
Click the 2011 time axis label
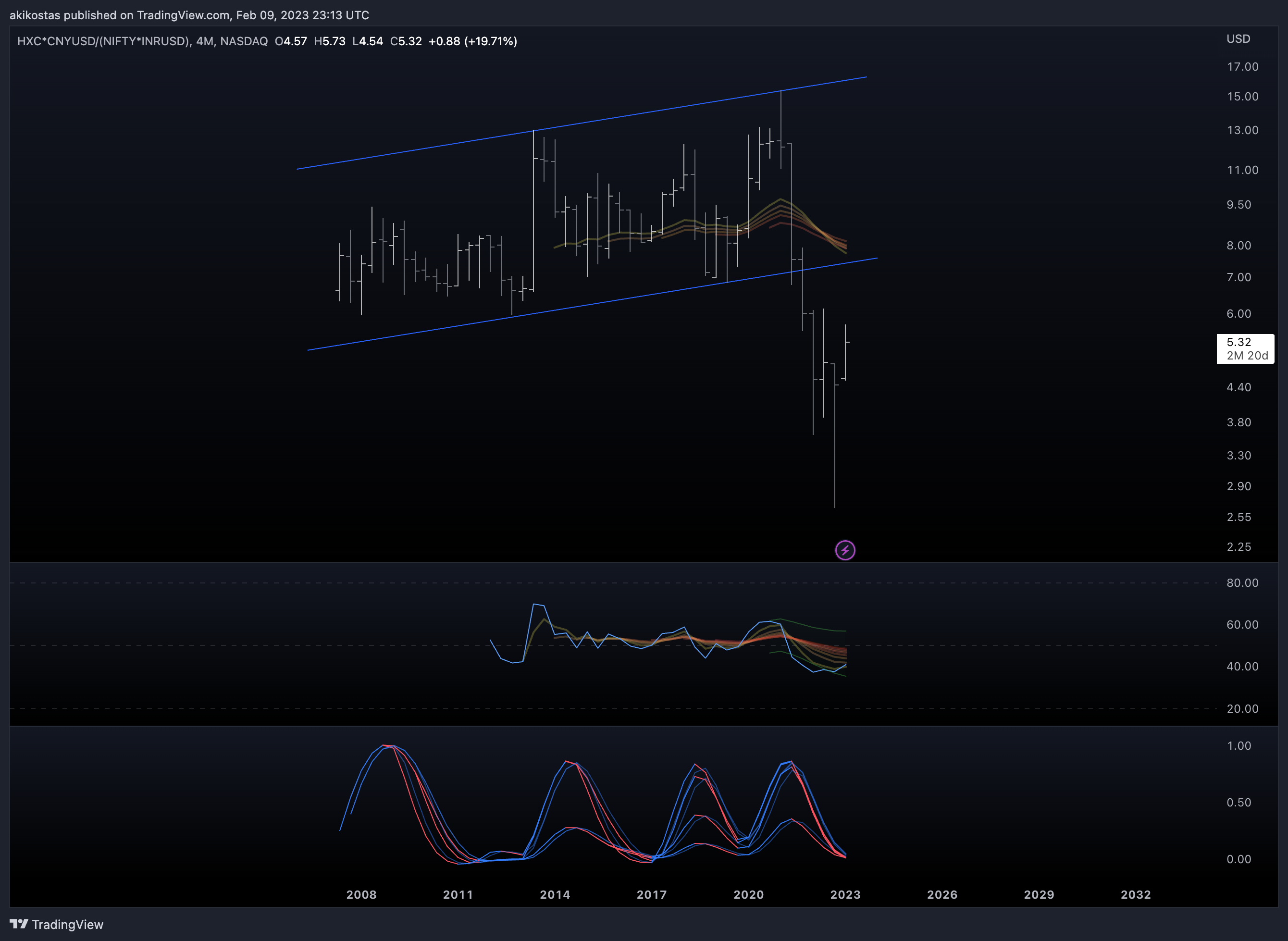458,894
